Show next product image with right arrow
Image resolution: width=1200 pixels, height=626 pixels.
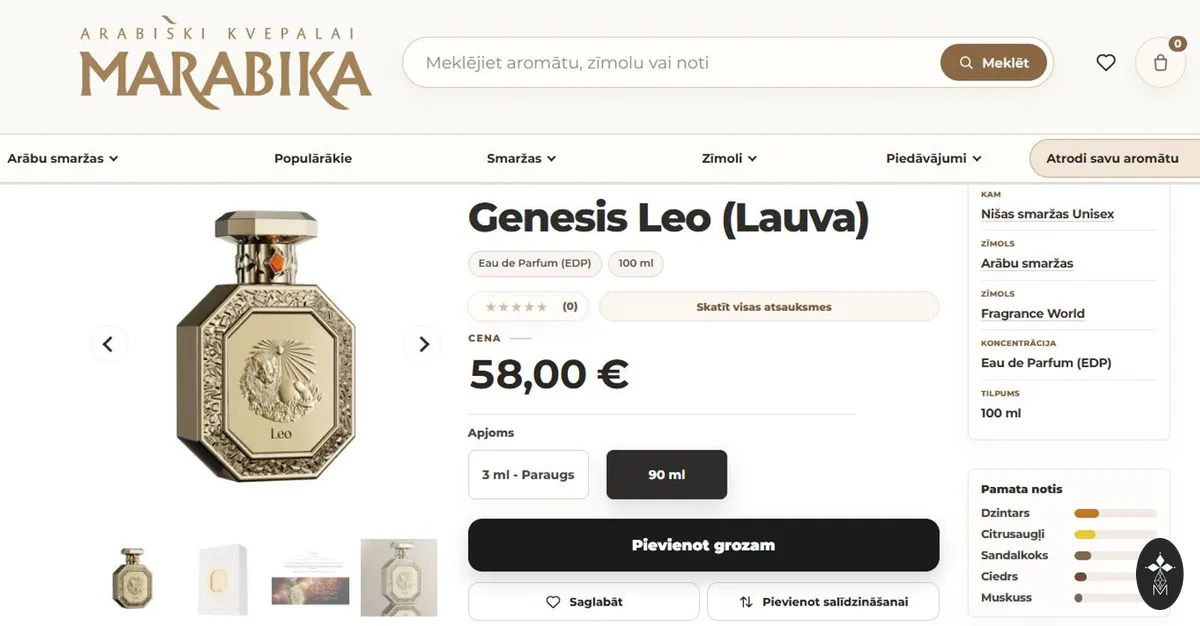423,344
